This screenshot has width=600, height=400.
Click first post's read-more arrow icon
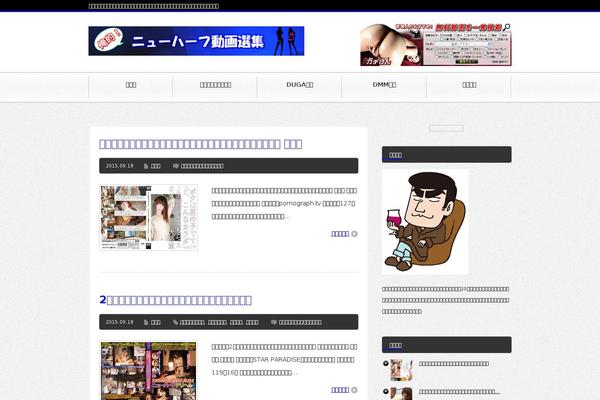354,234
